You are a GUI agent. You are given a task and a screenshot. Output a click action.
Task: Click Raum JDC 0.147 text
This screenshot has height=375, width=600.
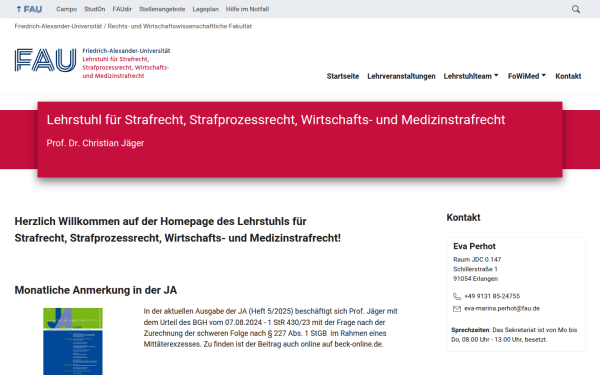477,259
